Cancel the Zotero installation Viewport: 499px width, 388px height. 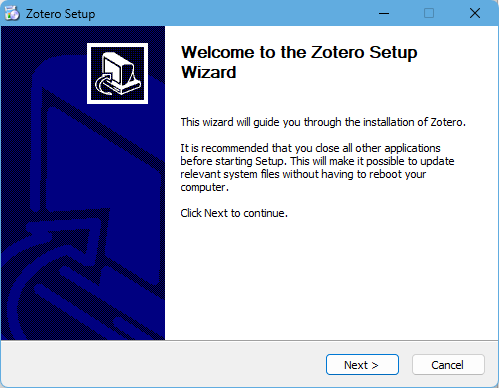[448, 365]
